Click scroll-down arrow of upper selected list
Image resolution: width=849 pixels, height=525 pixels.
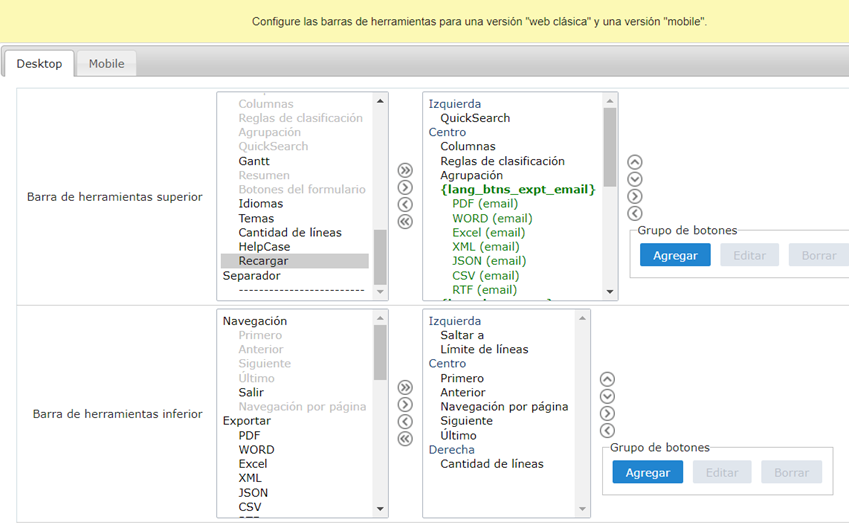tap(610, 291)
